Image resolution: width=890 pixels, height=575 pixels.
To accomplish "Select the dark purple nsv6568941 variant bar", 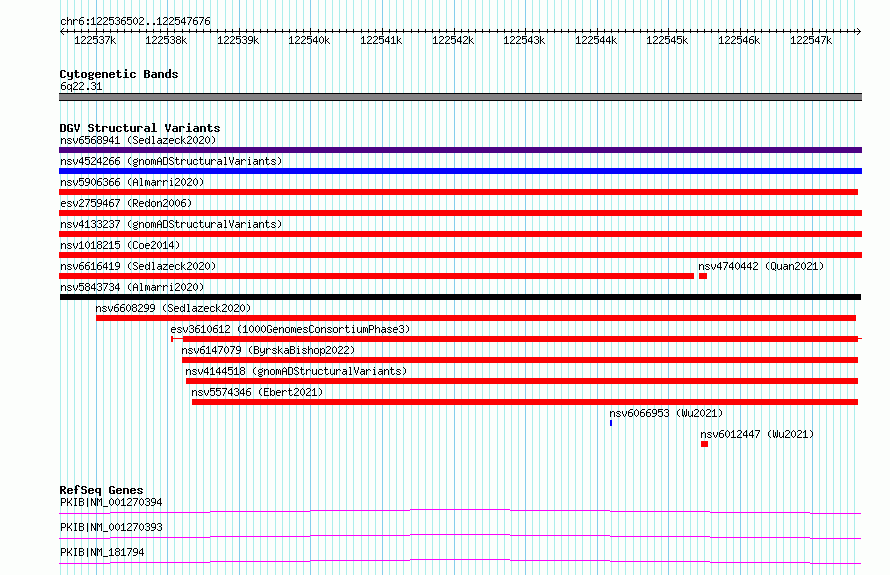I will [x=460, y=150].
